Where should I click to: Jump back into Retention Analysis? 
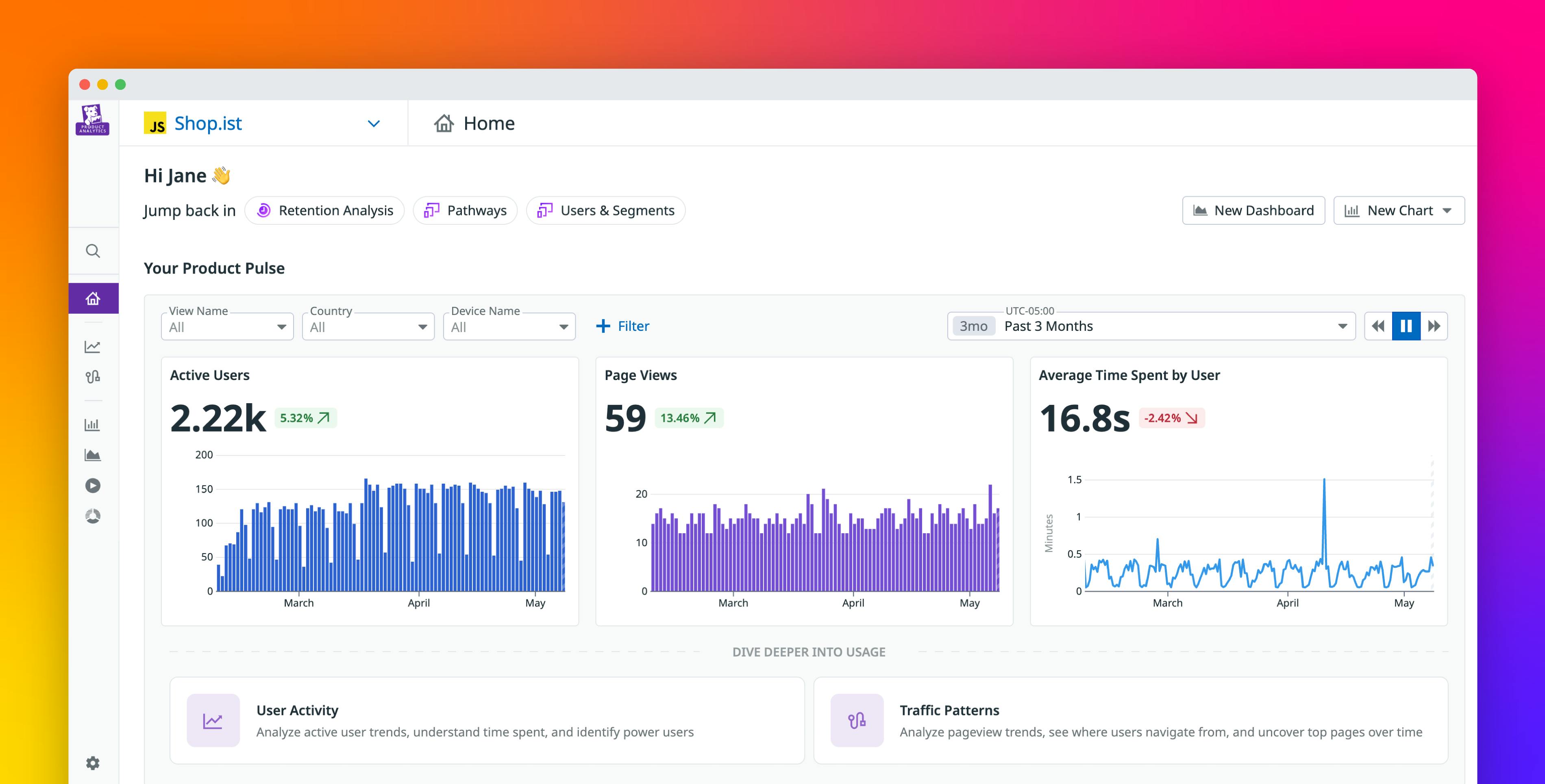coord(324,211)
